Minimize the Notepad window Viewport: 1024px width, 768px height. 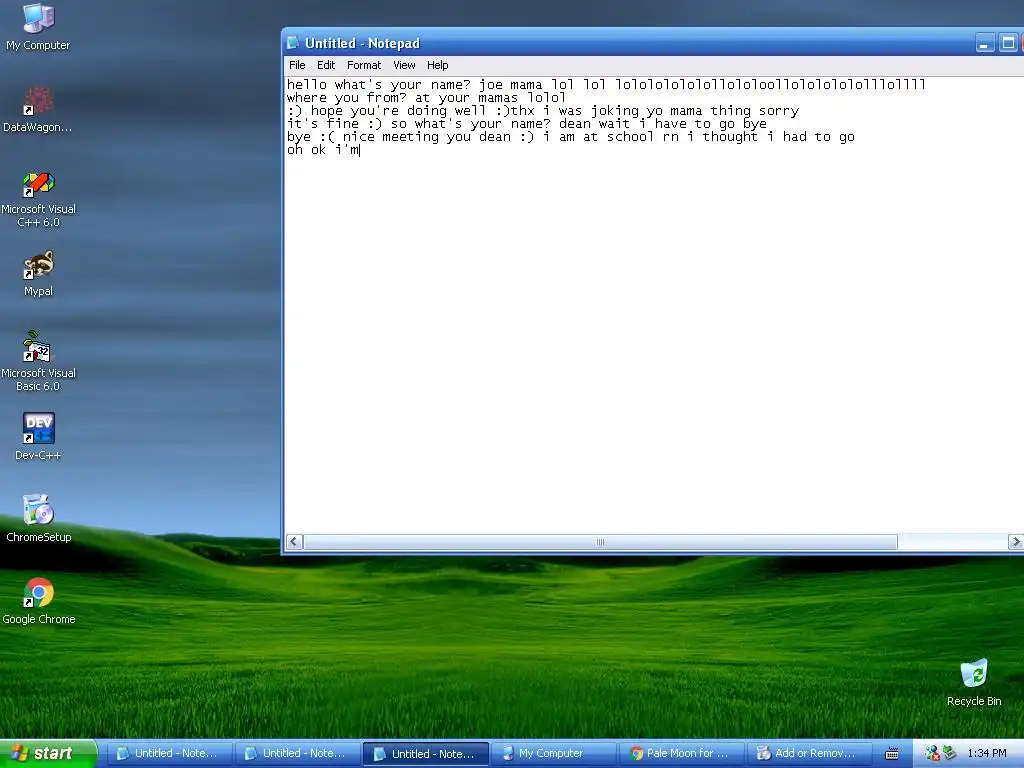pyautogui.click(x=985, y=43)
